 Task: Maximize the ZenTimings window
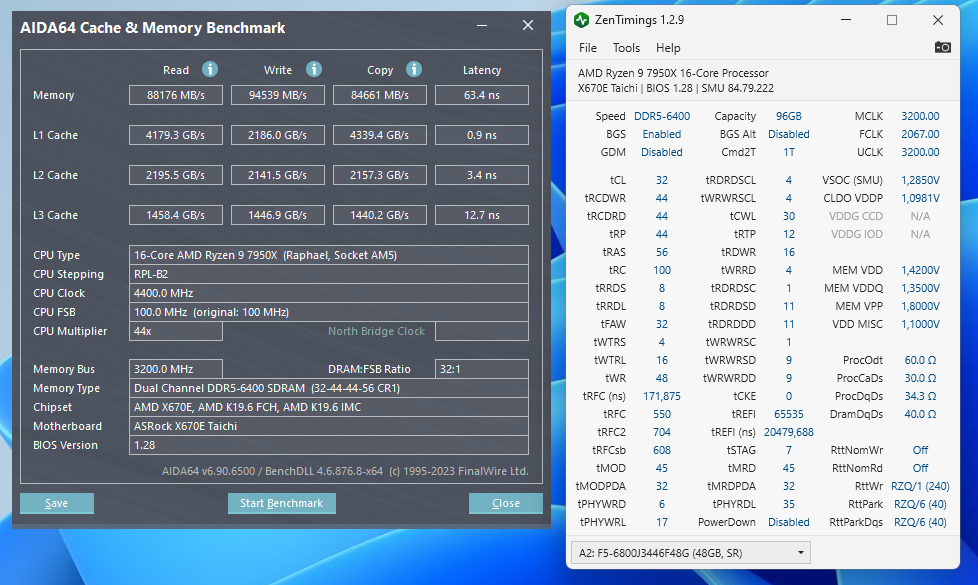pos(892,20)
